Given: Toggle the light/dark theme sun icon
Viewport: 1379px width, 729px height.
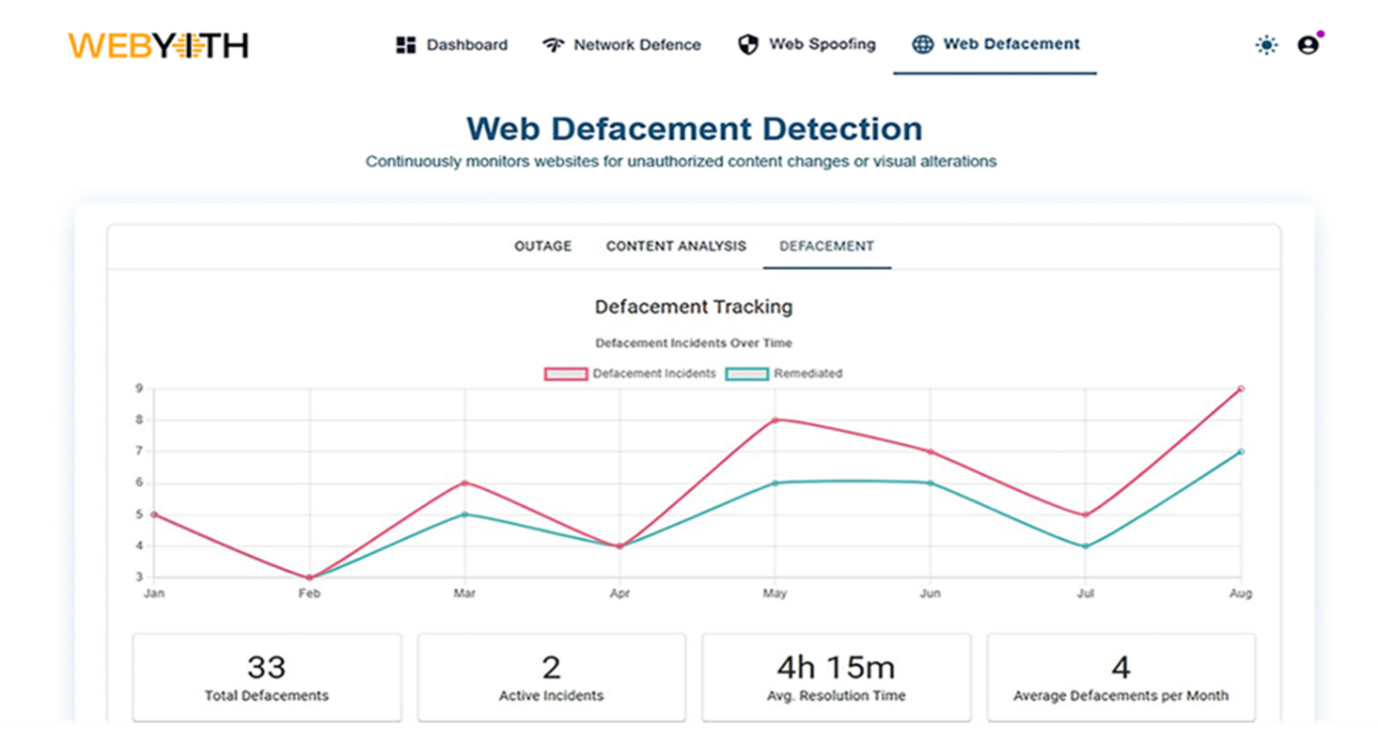Looking at the screenshot, I should click(1266, 45).
